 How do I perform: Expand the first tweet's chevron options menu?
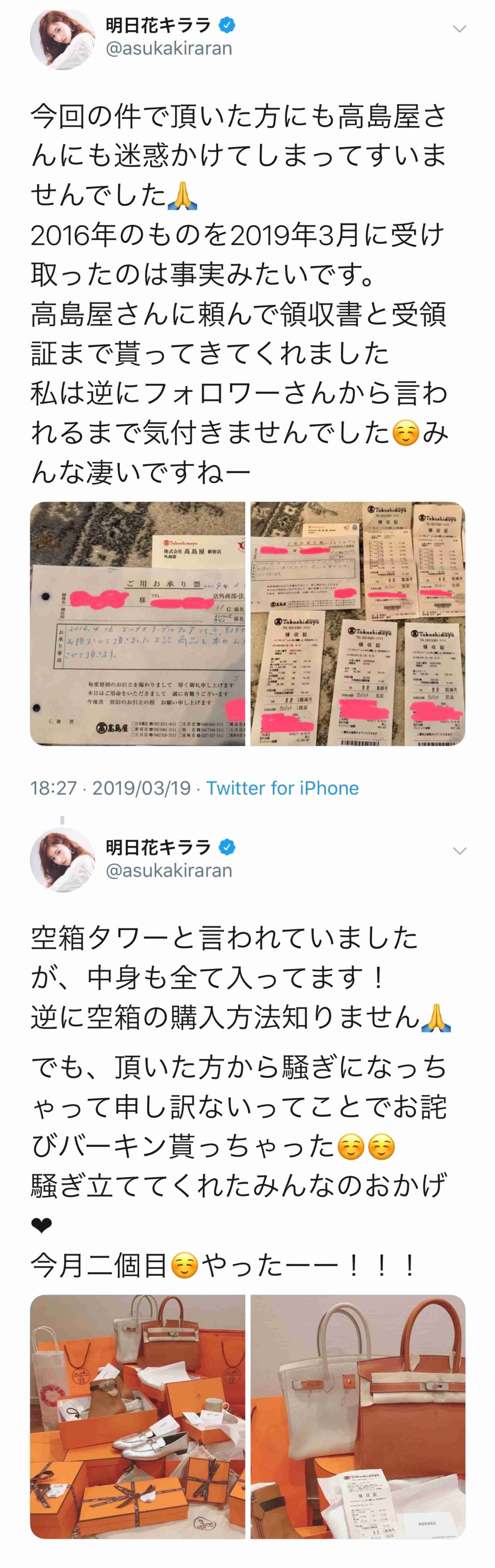point(460,29)
